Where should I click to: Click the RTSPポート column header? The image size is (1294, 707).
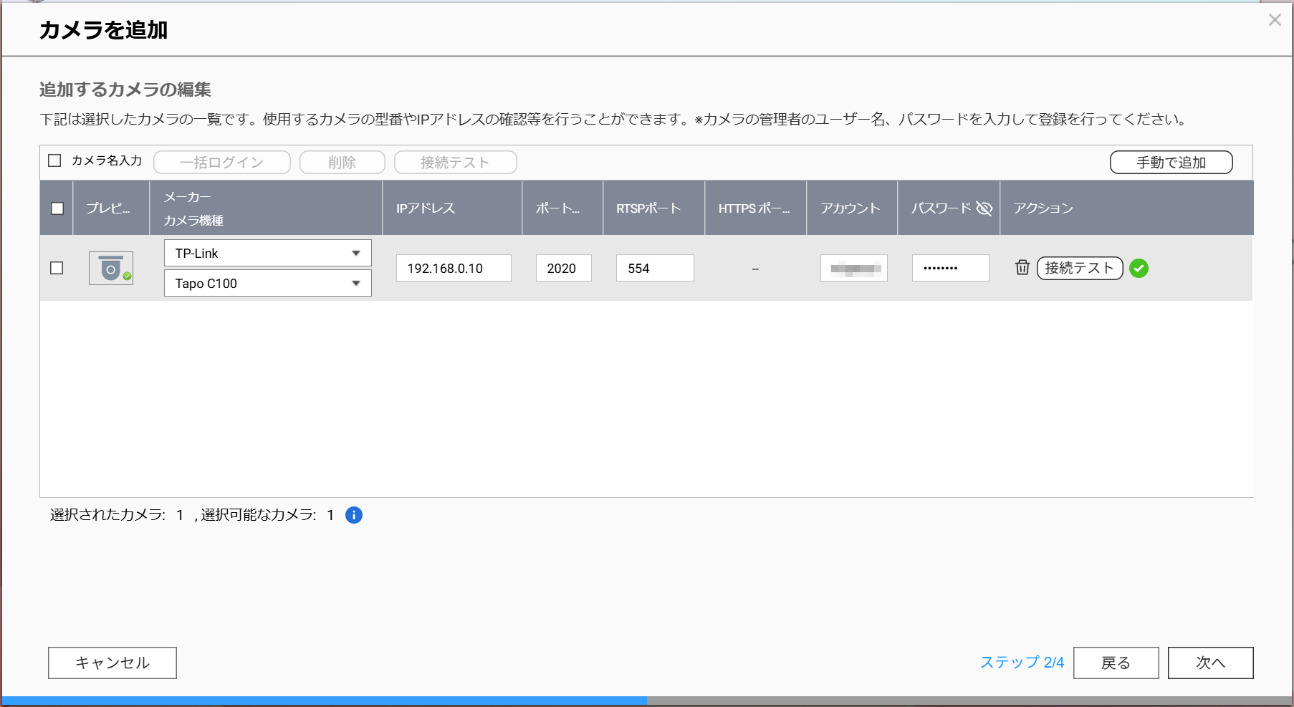654,208
